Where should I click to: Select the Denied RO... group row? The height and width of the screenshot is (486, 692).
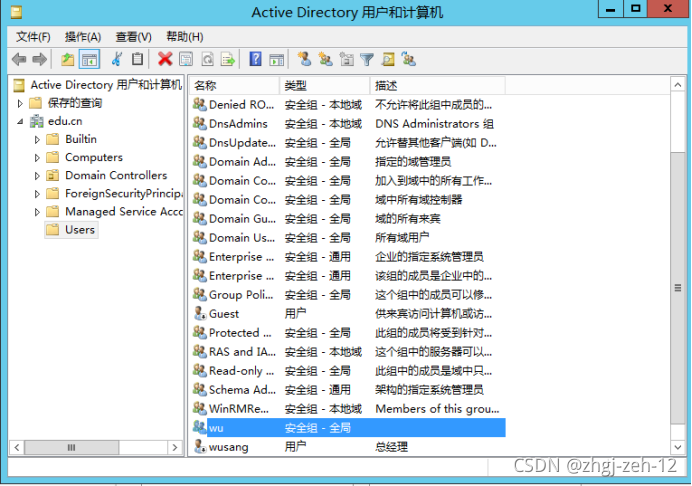pos(347,105)
